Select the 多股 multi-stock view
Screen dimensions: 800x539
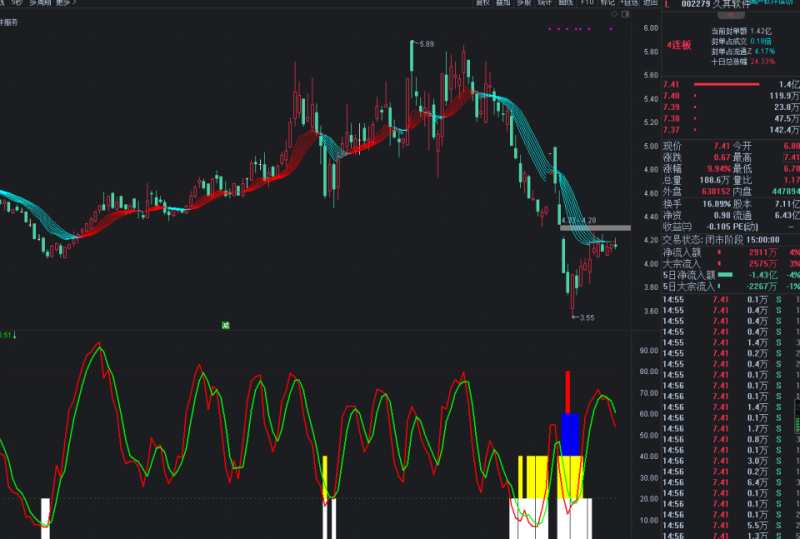click(524, 3)
